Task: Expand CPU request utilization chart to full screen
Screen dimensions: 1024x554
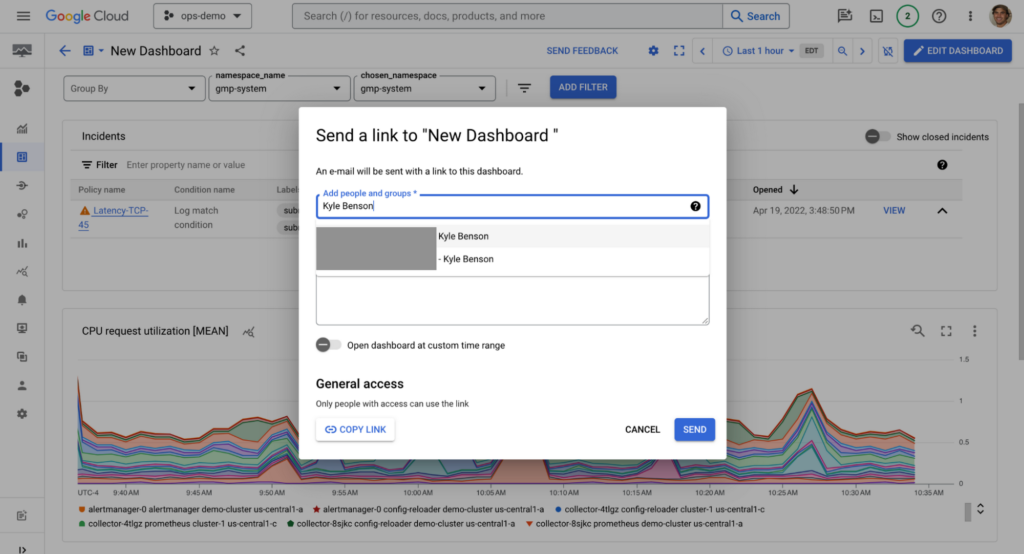Action: (x=946, y=331)
